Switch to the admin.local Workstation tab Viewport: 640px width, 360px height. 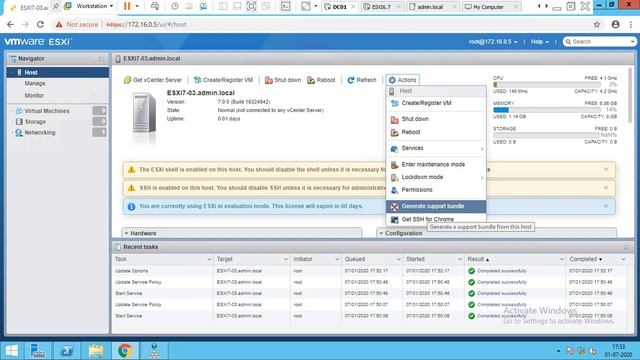coord(430,7)
